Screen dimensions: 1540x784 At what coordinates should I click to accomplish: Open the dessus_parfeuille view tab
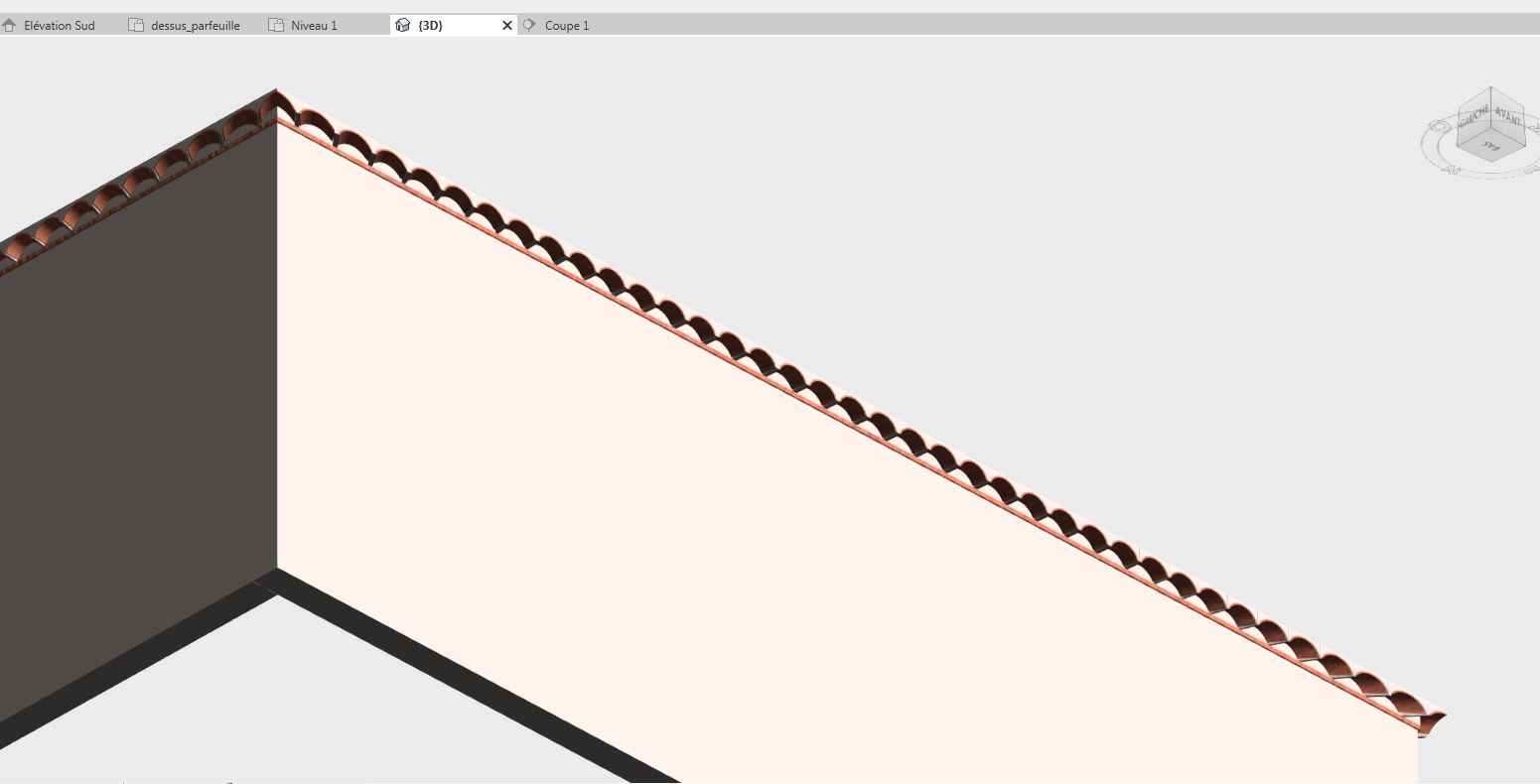pos(195,26)
